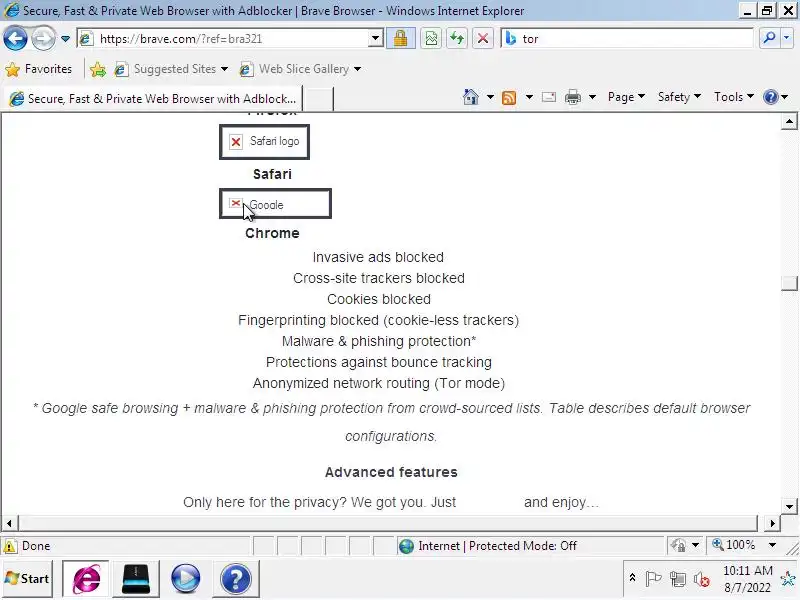Open the Safety menu

click(x=679, y=97)
